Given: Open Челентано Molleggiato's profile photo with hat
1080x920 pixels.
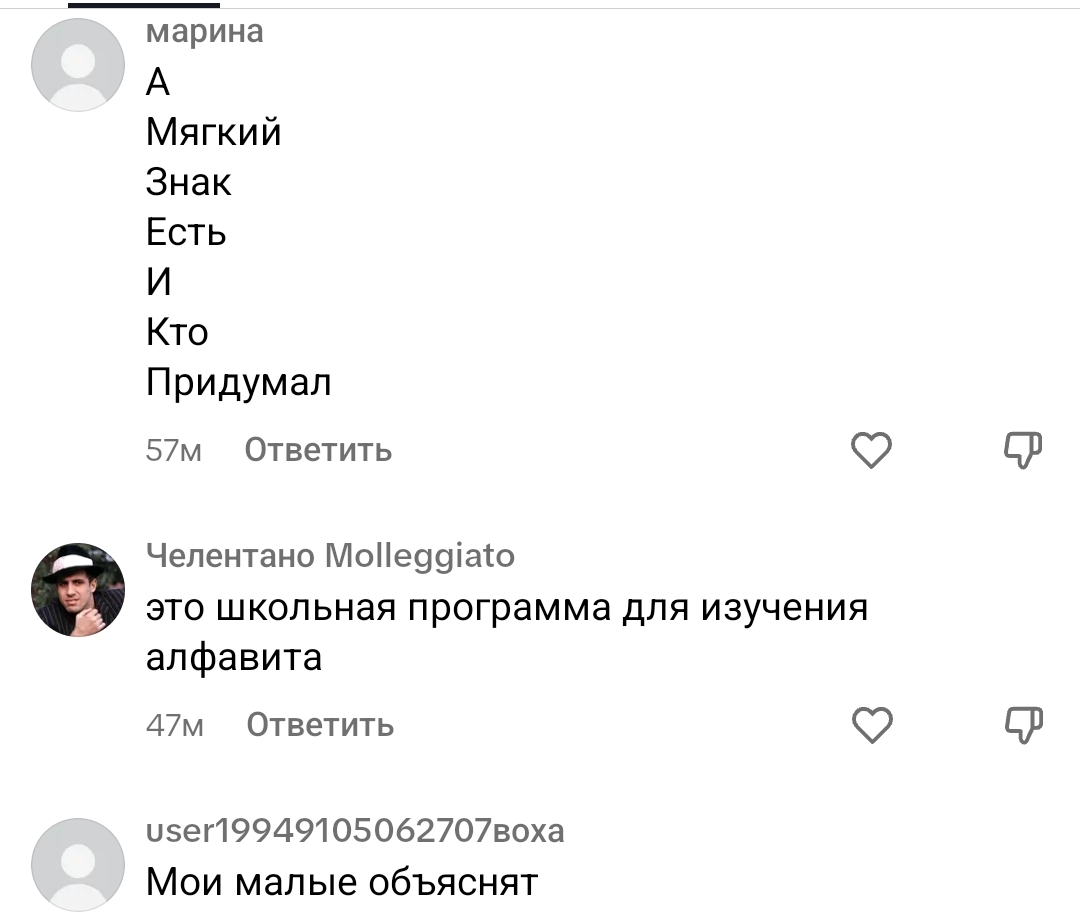Looking at the screenshot, I should pos(78,590).
